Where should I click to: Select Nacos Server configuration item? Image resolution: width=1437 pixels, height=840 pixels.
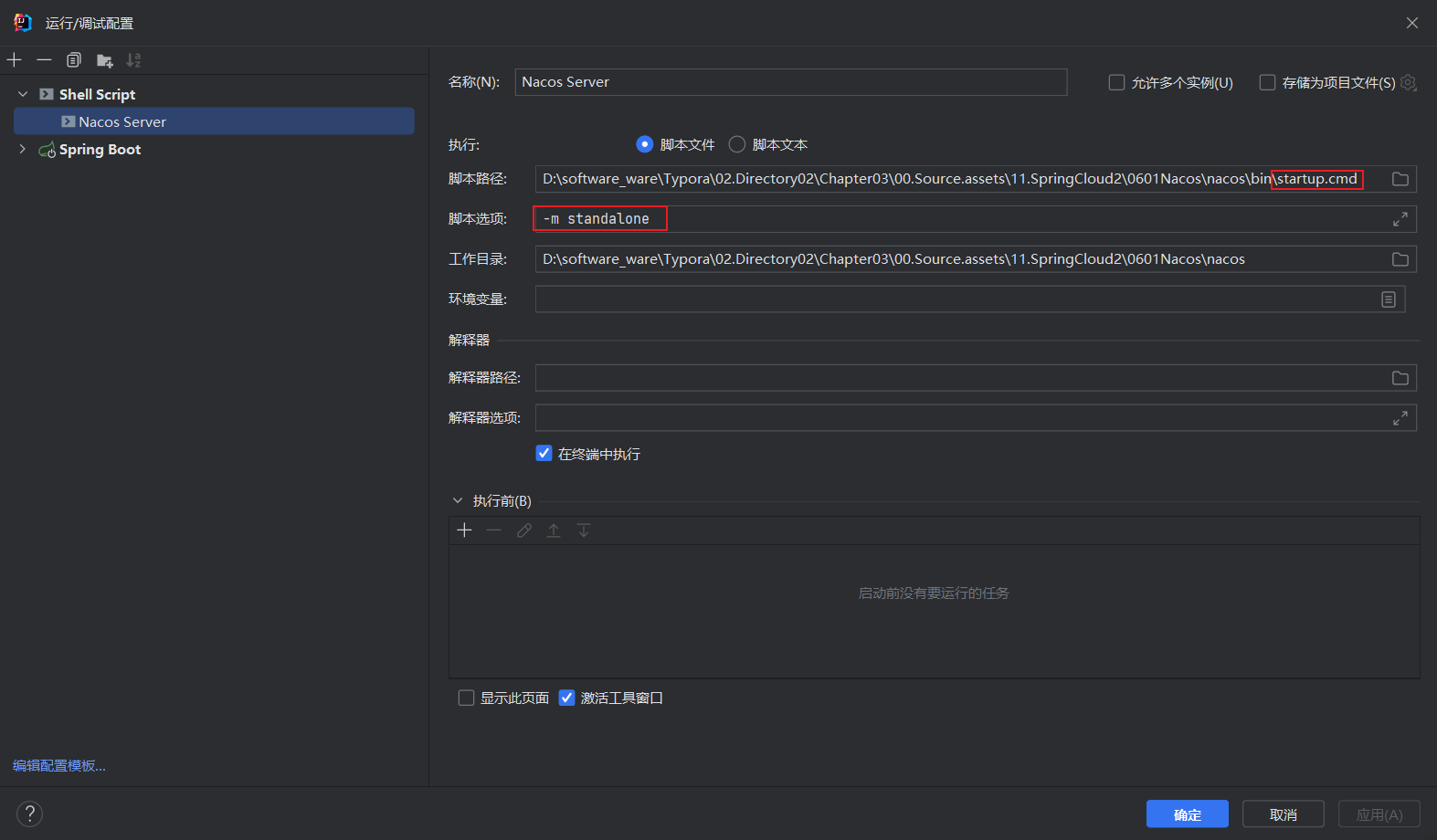122,121
